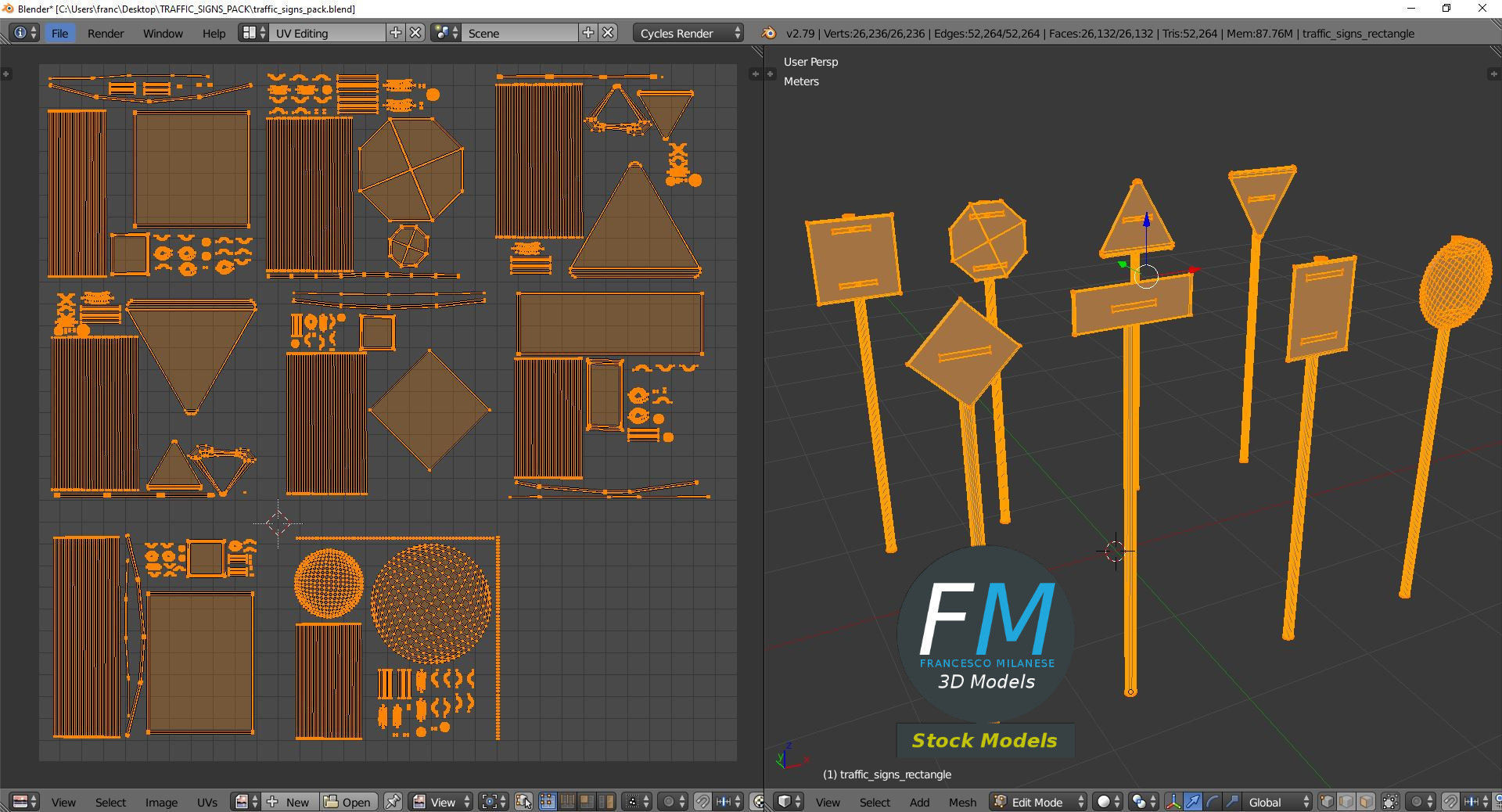Open Select menu in 3D viewport
Viewport: 1502px width, 812px height.
875,802
